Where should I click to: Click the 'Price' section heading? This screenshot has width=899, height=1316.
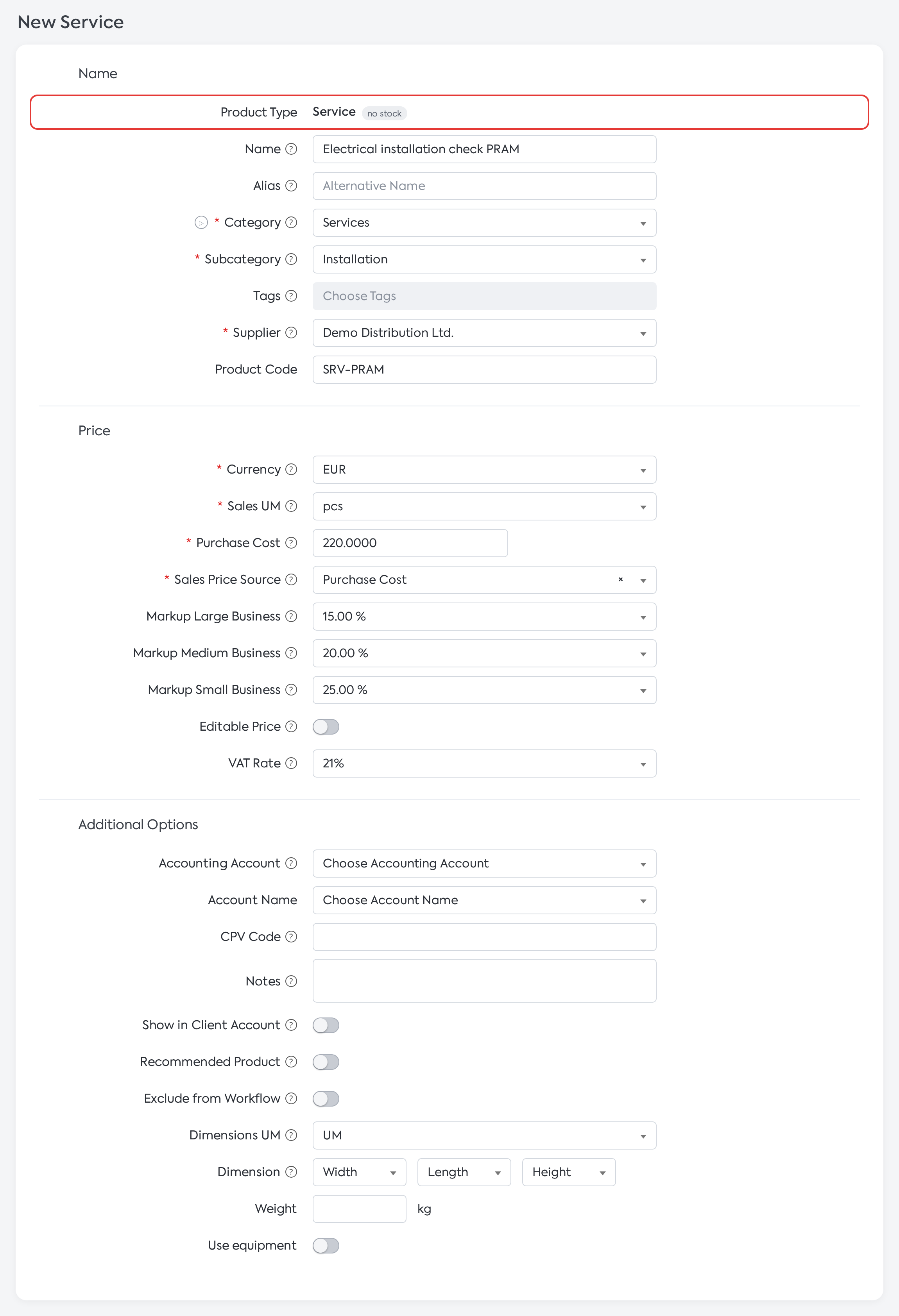[94, 431]
